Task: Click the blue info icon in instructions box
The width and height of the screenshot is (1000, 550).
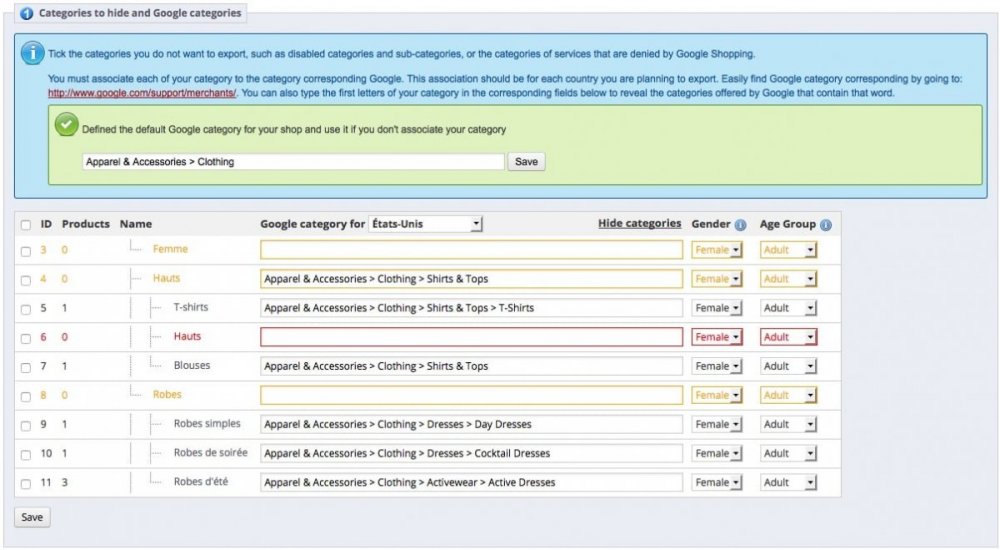Action: pos(33,53)
